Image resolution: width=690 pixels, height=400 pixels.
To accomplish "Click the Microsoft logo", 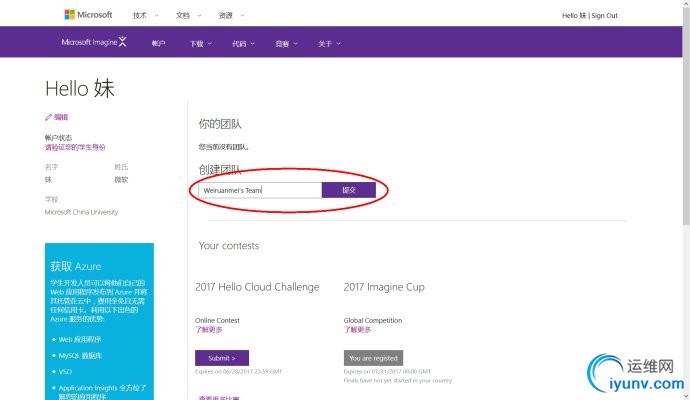I will (x=88, y=15).
